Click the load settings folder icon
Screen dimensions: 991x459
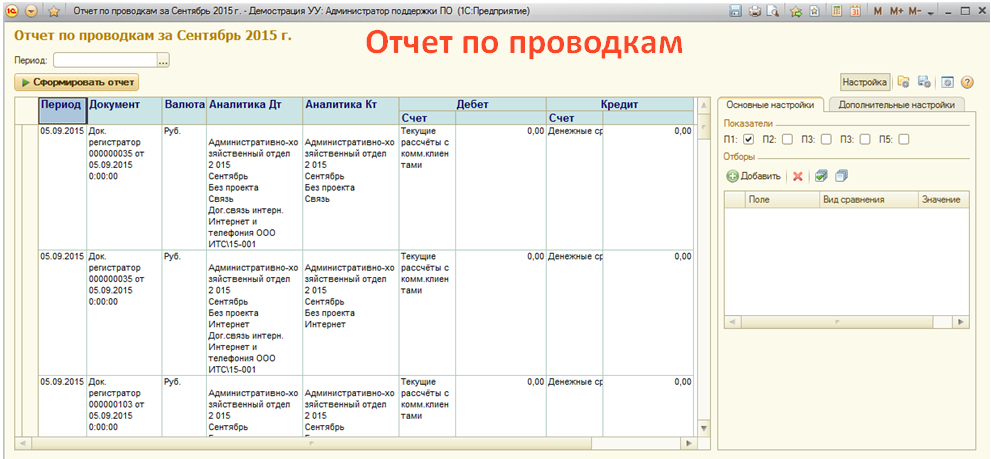904,82
